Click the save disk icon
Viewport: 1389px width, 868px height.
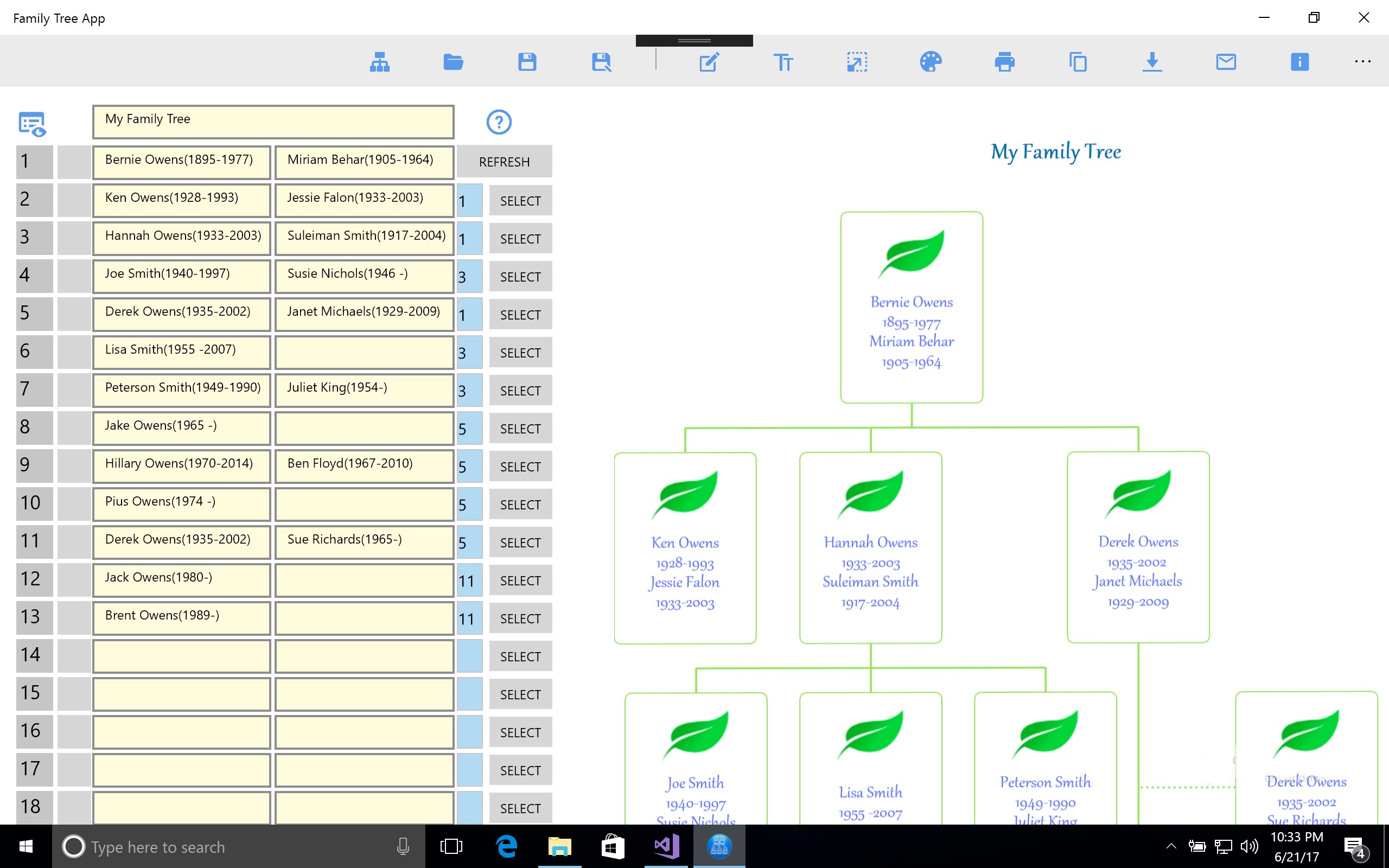click(527, 61)
